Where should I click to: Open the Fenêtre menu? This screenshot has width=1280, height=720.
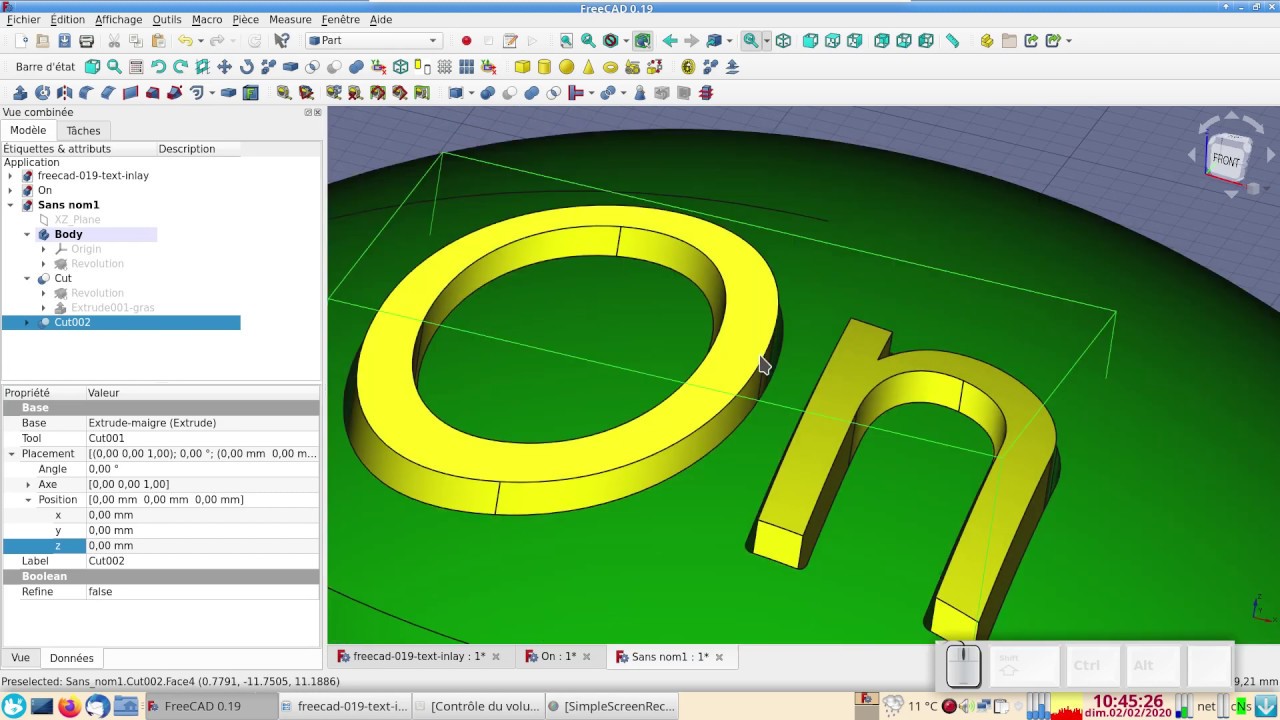tap(341, 19)
